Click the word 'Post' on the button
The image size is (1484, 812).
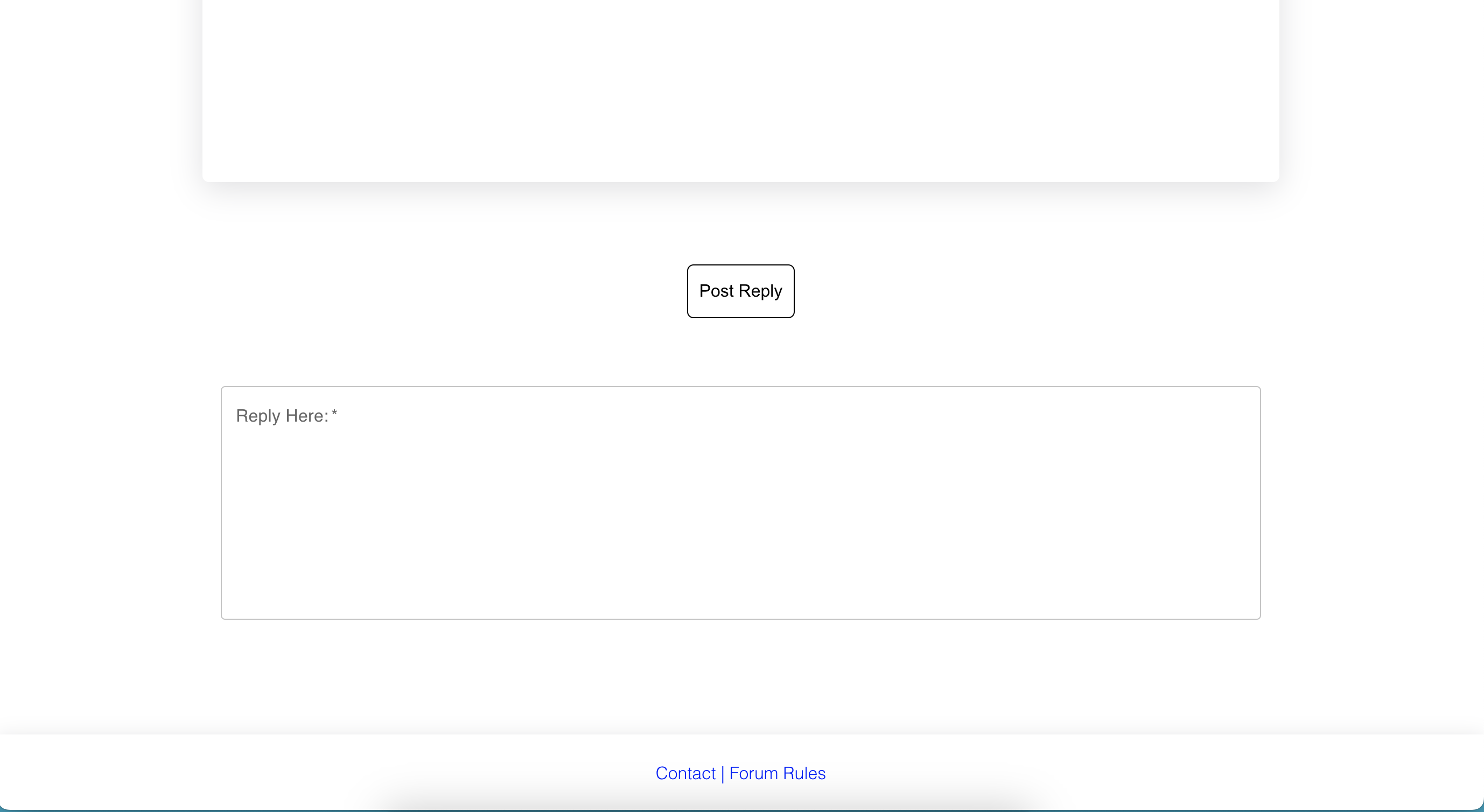(716, 291)
